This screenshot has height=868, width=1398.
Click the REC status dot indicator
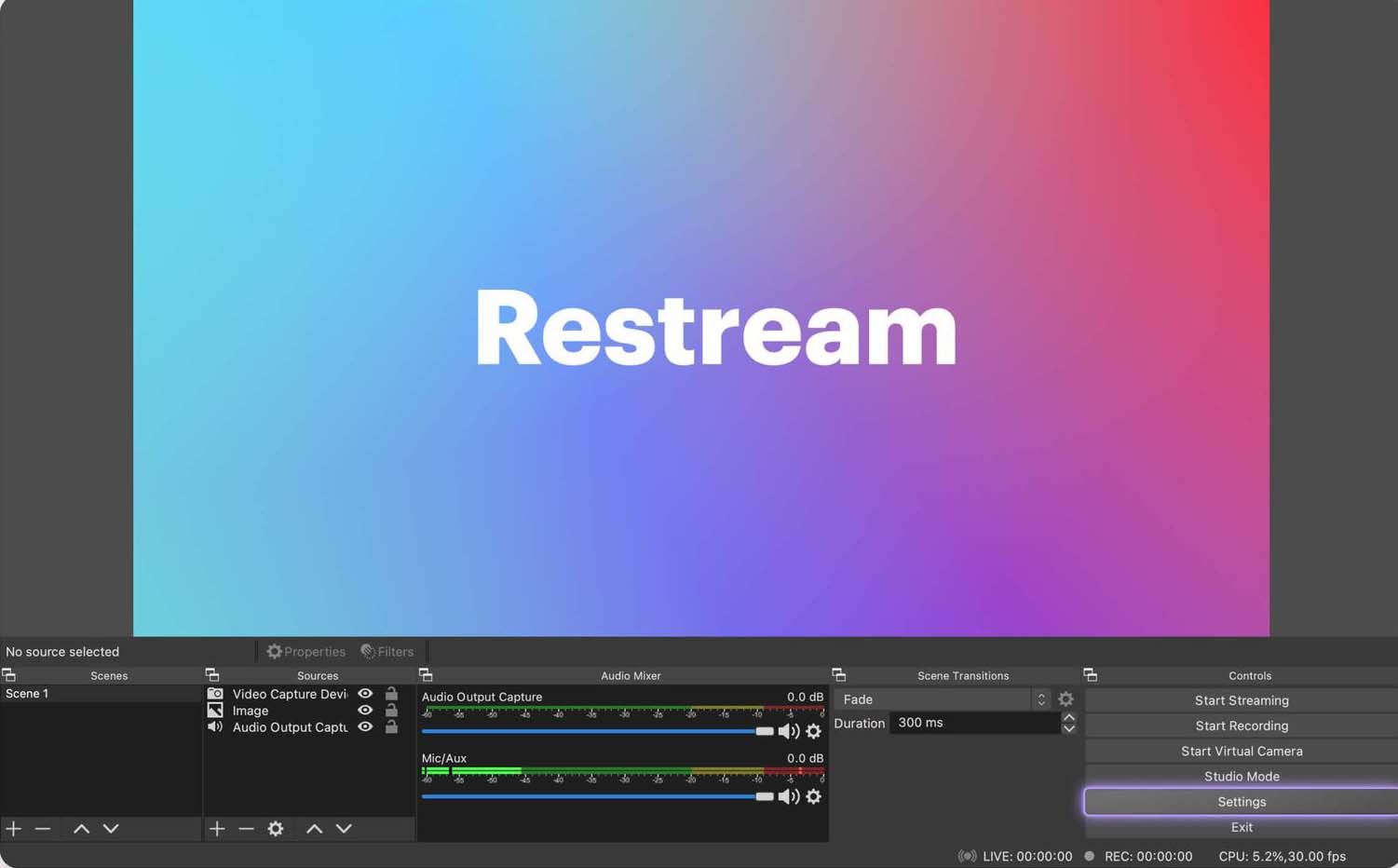[x=1090, y=856]
